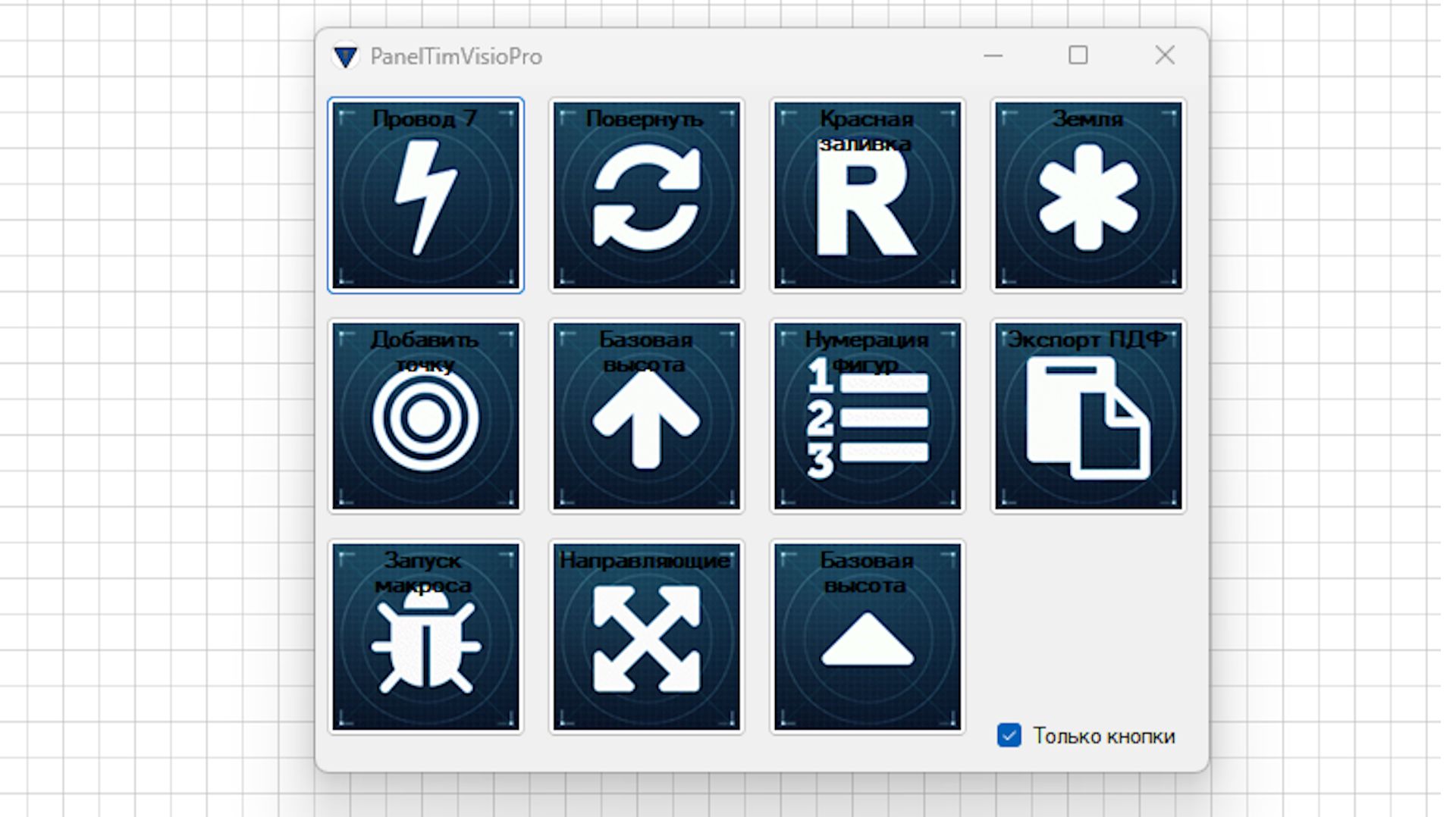The width and height of the screenshot is (1456, 817).
Task: Run Экспорт ПДФ document copy button
Action: click(x=1088, y=416)
